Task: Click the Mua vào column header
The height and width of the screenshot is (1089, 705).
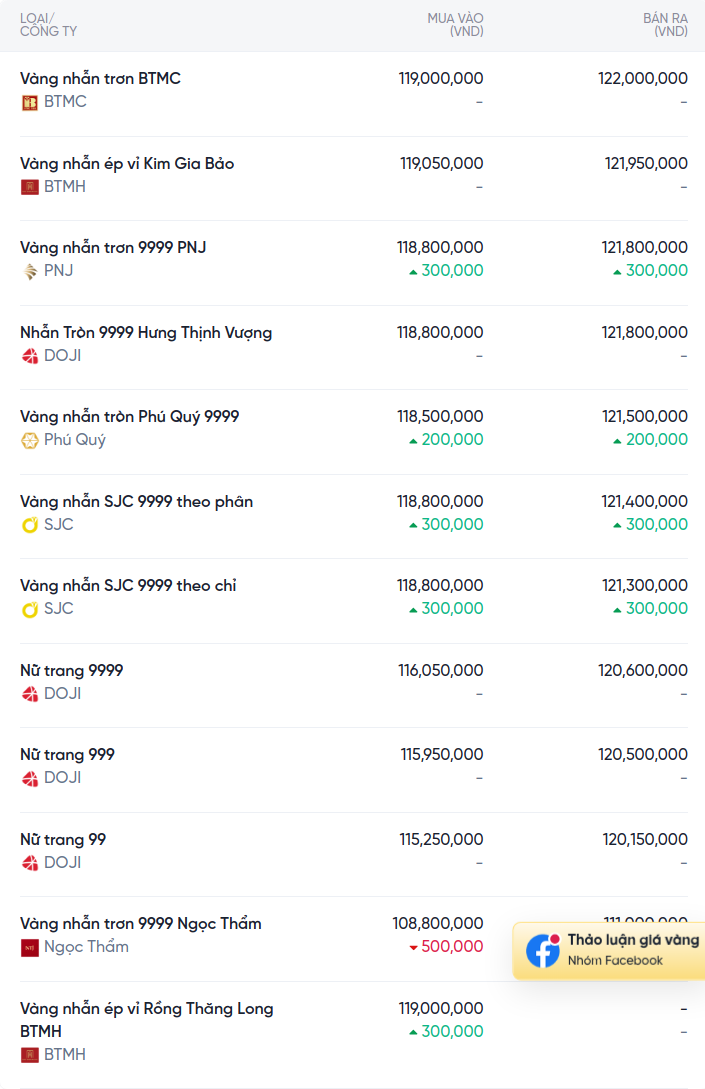Action: coord(455,25)
